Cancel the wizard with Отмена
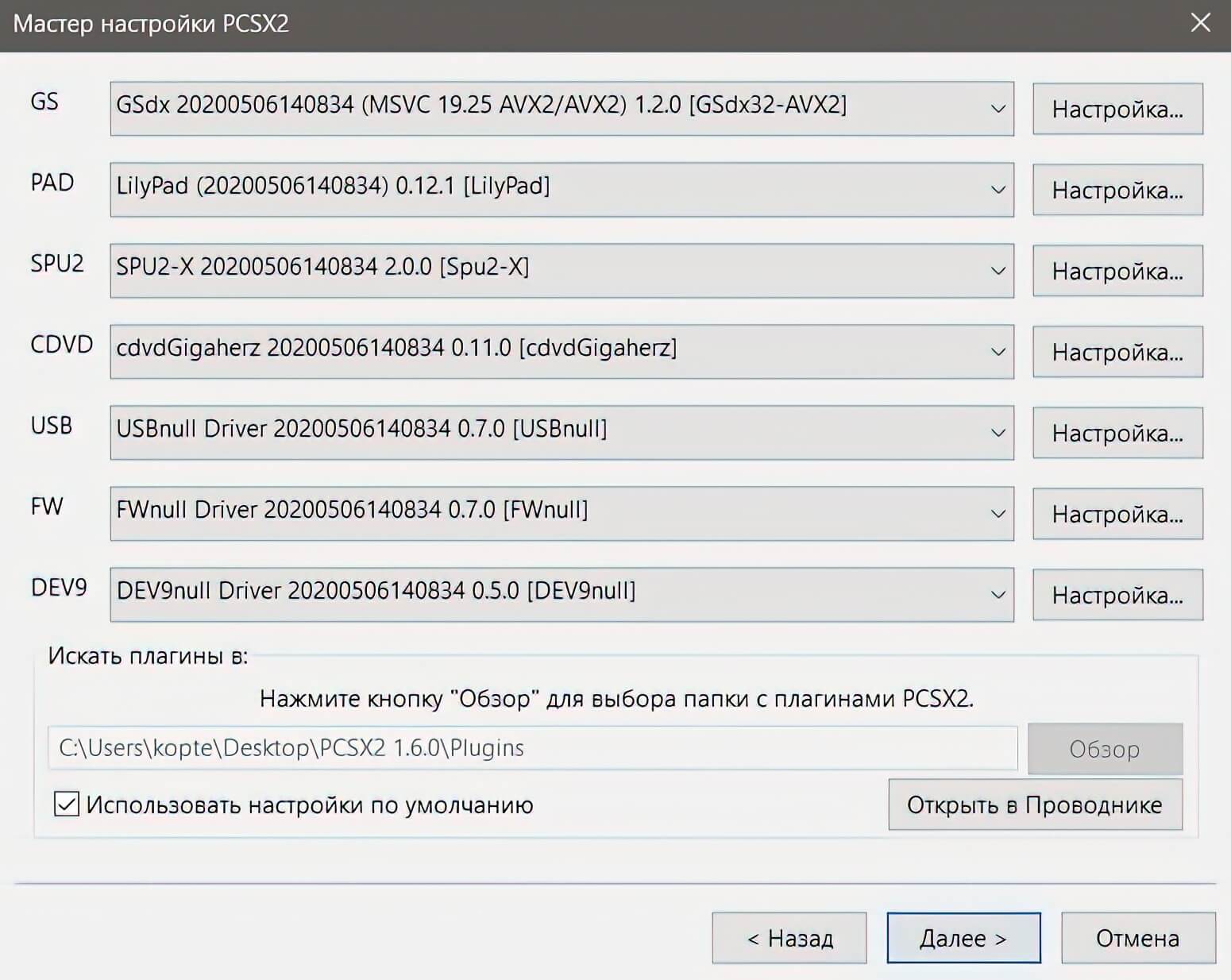Viewport: 1231px width, 980px height. (x=1138, y=938)
